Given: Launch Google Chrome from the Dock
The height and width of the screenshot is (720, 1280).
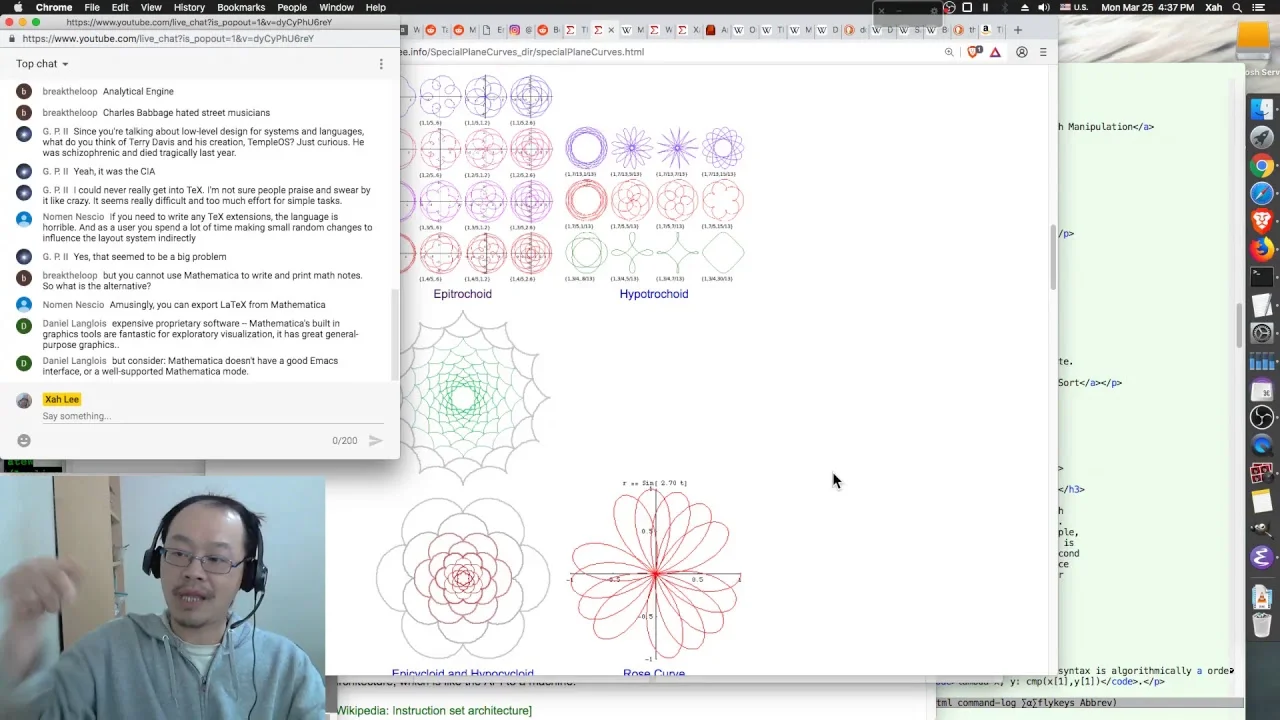Looking at the screenshot, I should (1262, 166).
